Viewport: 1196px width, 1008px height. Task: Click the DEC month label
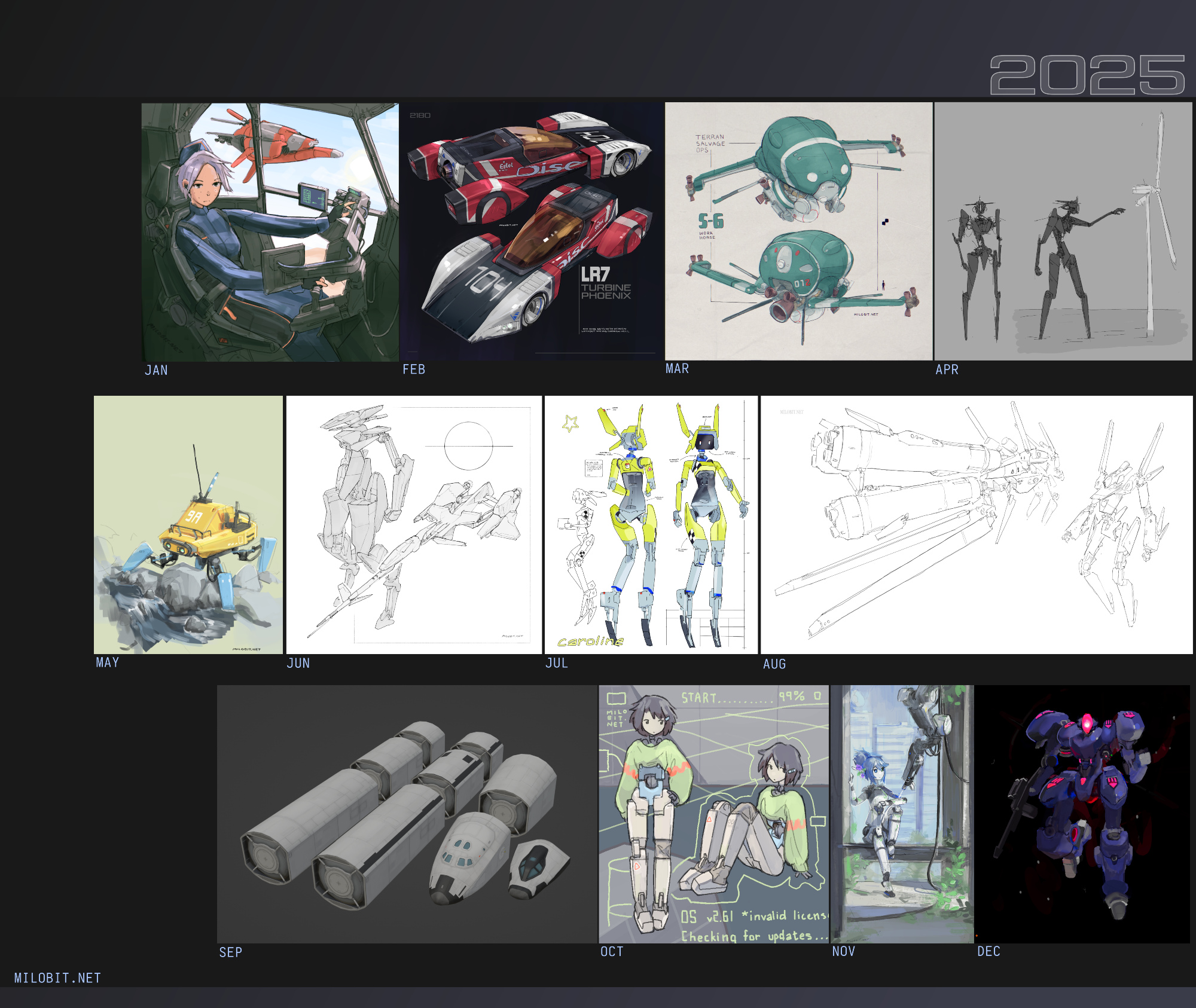pos(988,951)
